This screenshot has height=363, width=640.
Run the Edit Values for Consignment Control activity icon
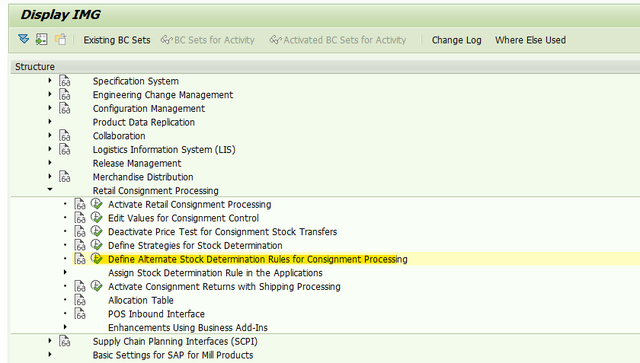coord(97,218)
